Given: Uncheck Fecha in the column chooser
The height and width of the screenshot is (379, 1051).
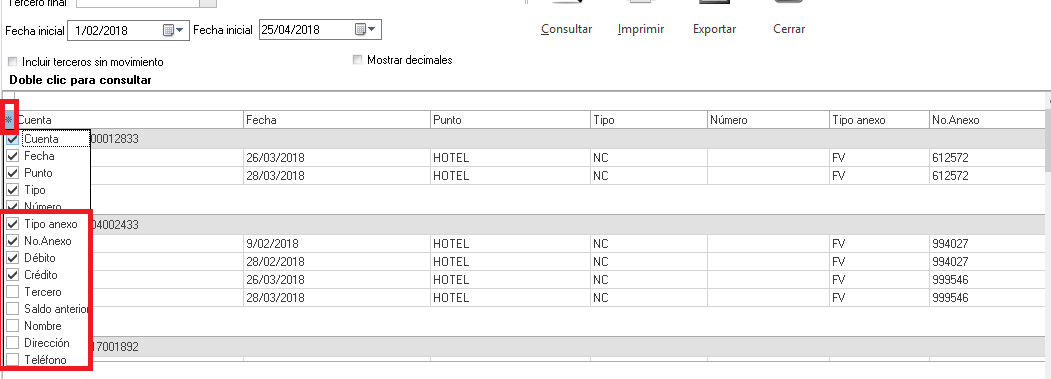Looking at the screenshot, I should 12,156.
